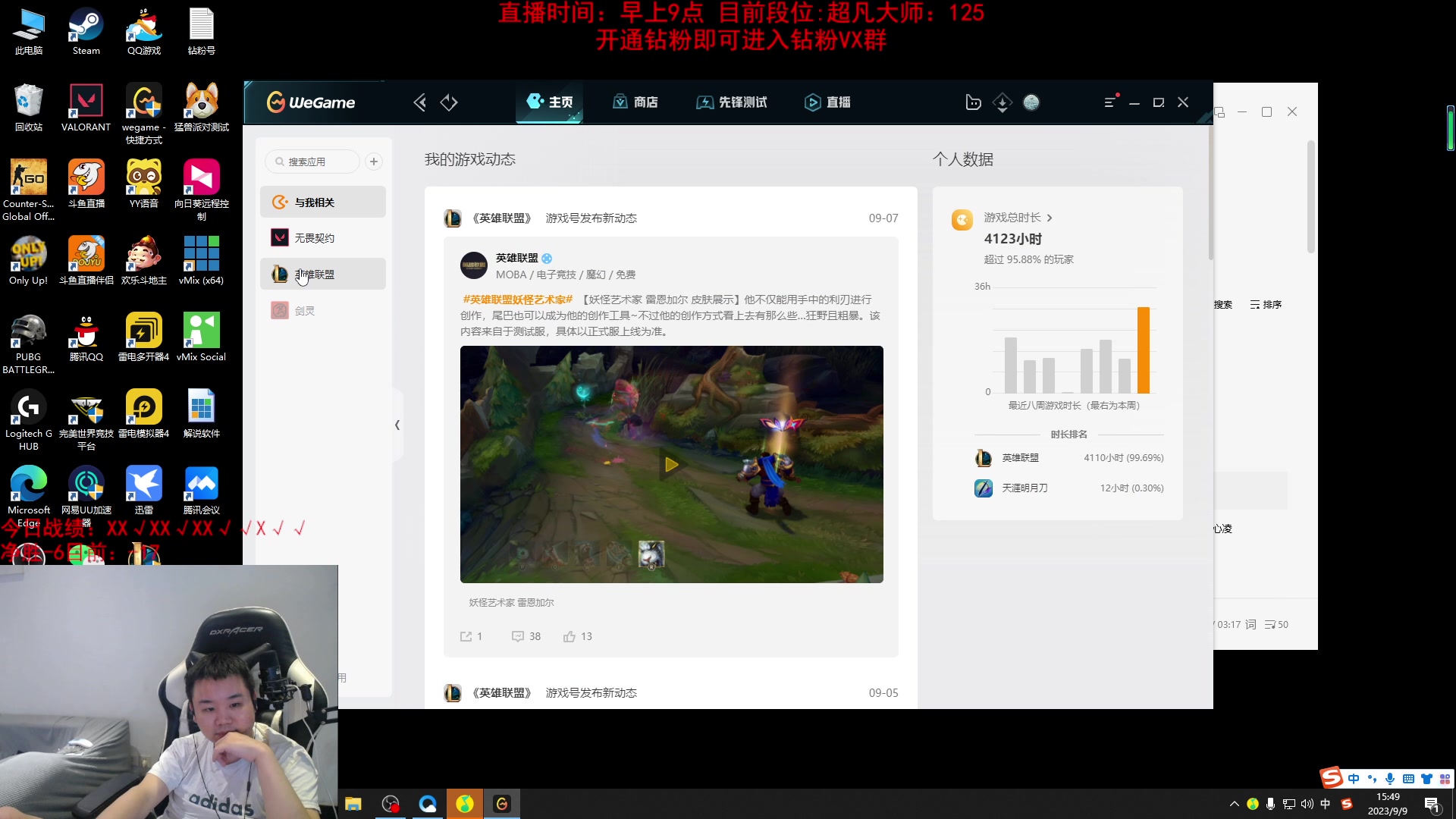Open the 《英雄联盟》 link in the 09-05 post header
Screen dimensions: 1456x819
501,693
